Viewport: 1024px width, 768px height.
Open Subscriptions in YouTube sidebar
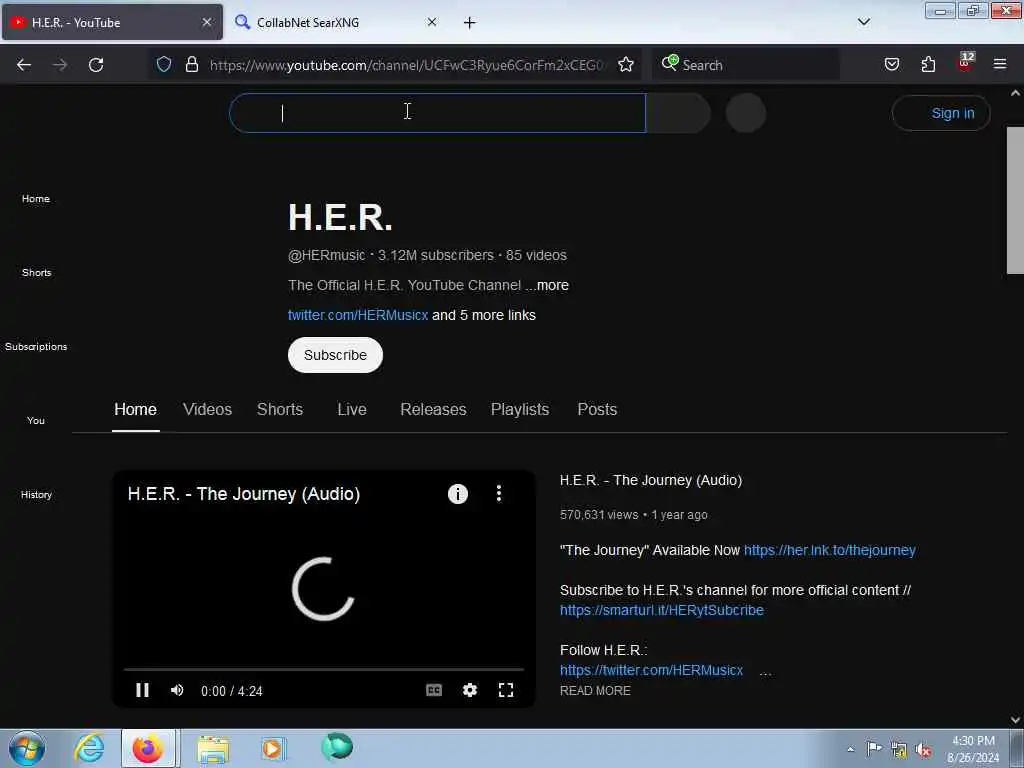tap(36, 347)
